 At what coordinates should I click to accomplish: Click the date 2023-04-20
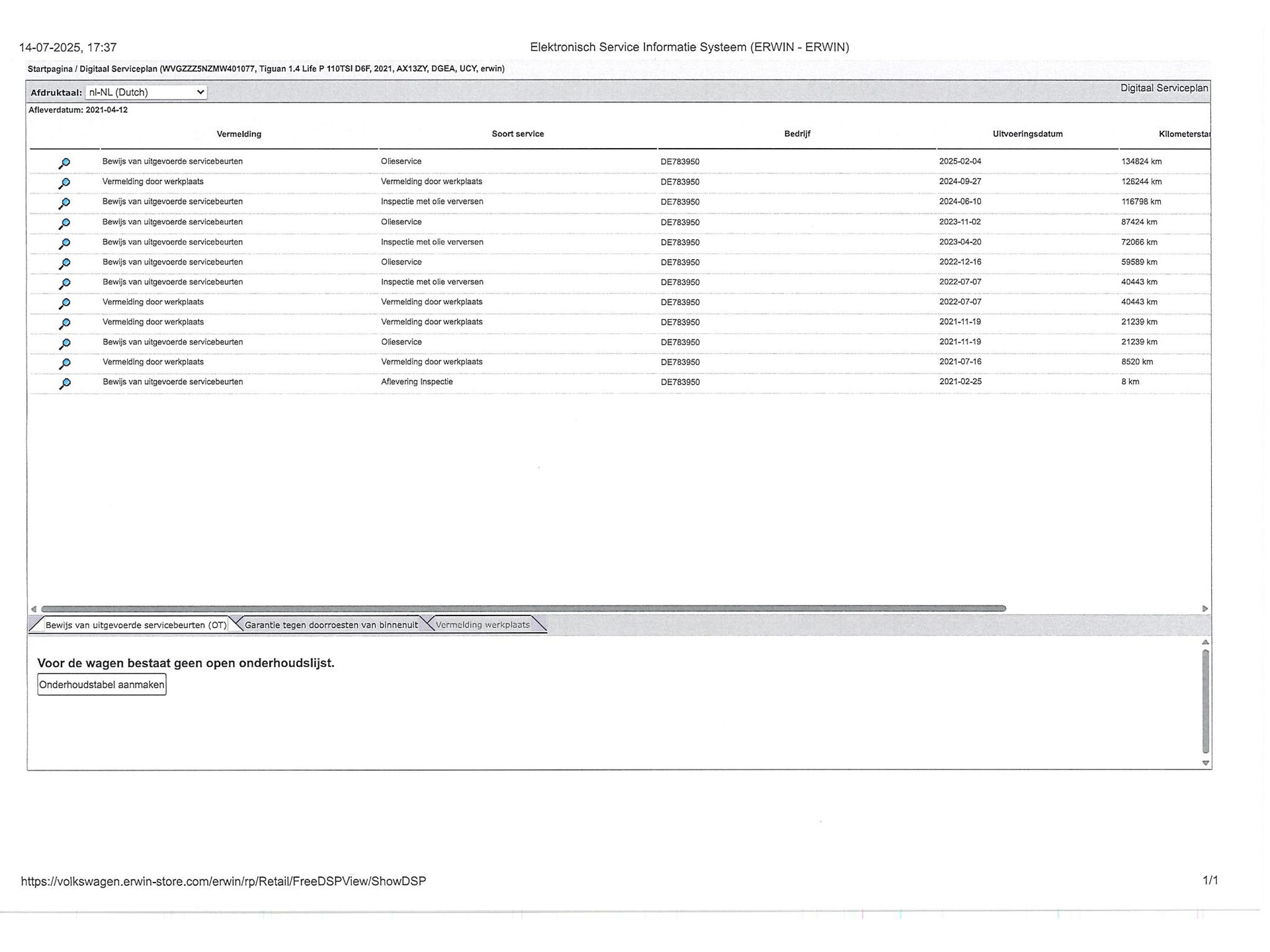click(960, 242)
